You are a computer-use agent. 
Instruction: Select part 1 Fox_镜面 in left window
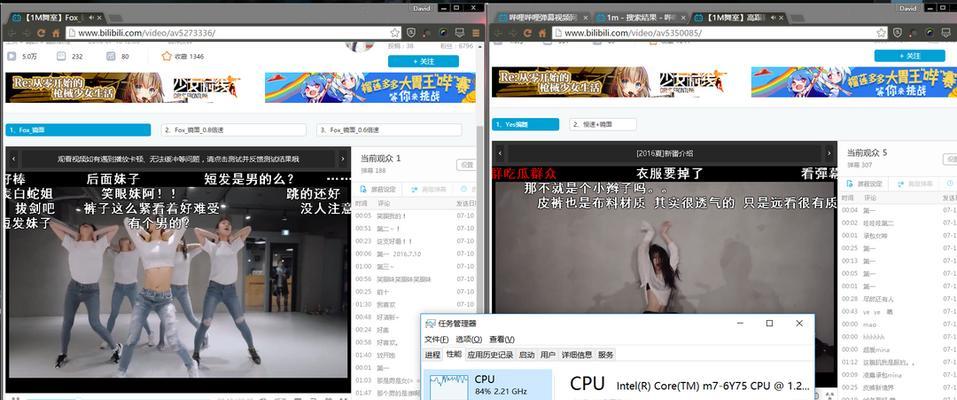tap(78, 130)
